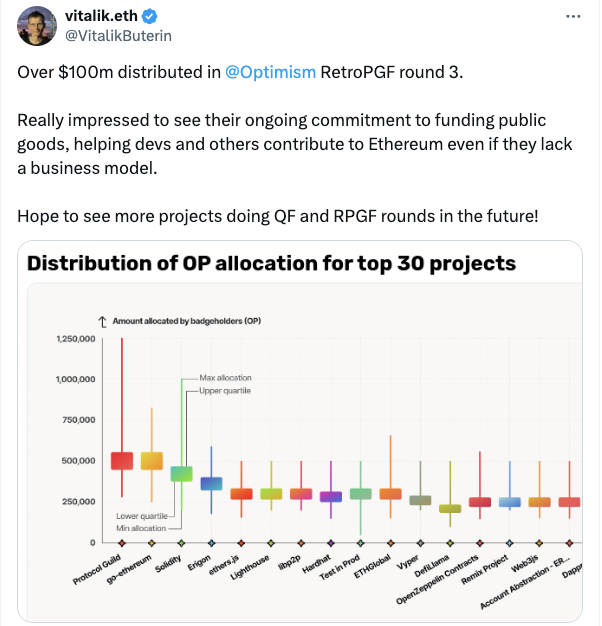Click the diamond marker above Protocol Guild
602x626 pixels.
(122, 543)
